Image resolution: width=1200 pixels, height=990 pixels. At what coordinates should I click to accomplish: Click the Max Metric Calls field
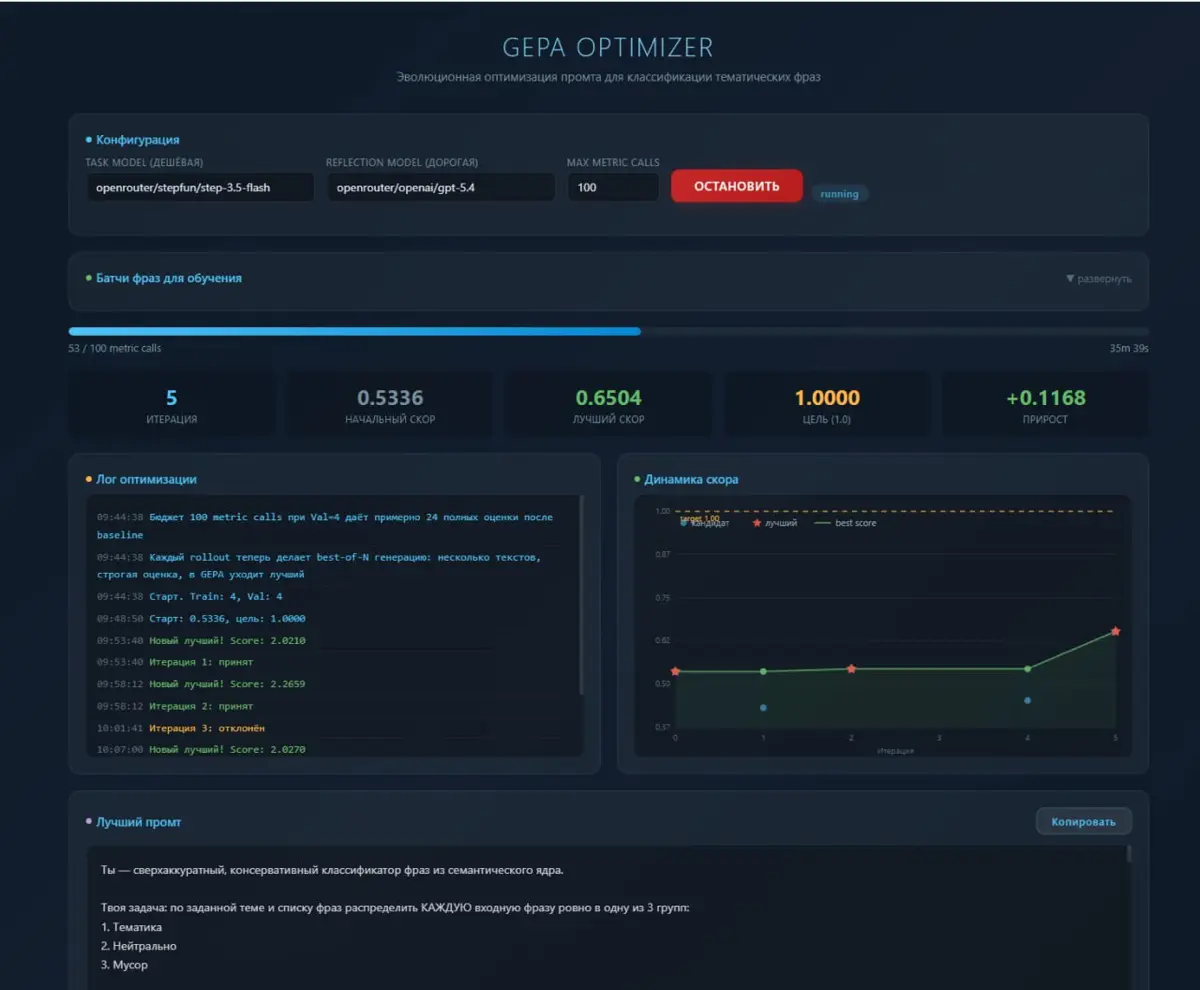click(x=613, y=187)
